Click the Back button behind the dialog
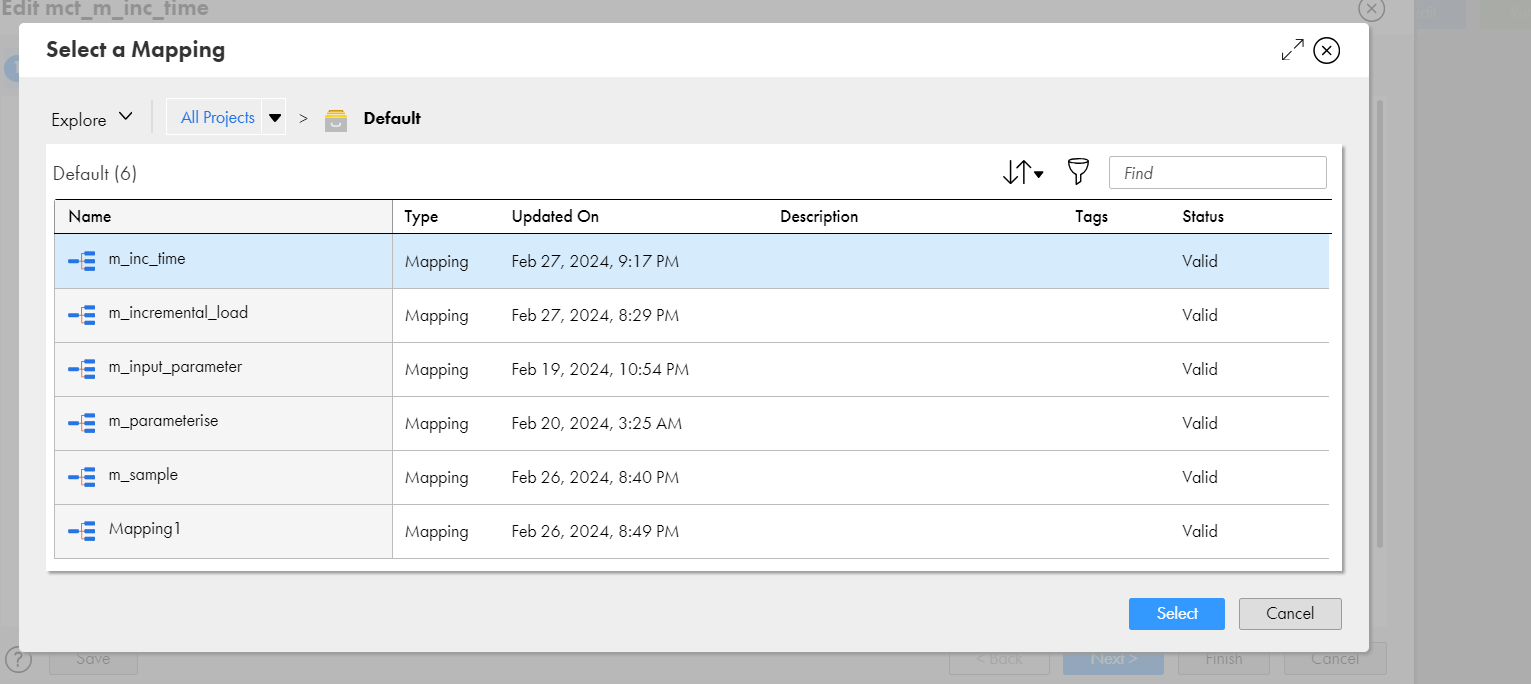 point(999,659)
